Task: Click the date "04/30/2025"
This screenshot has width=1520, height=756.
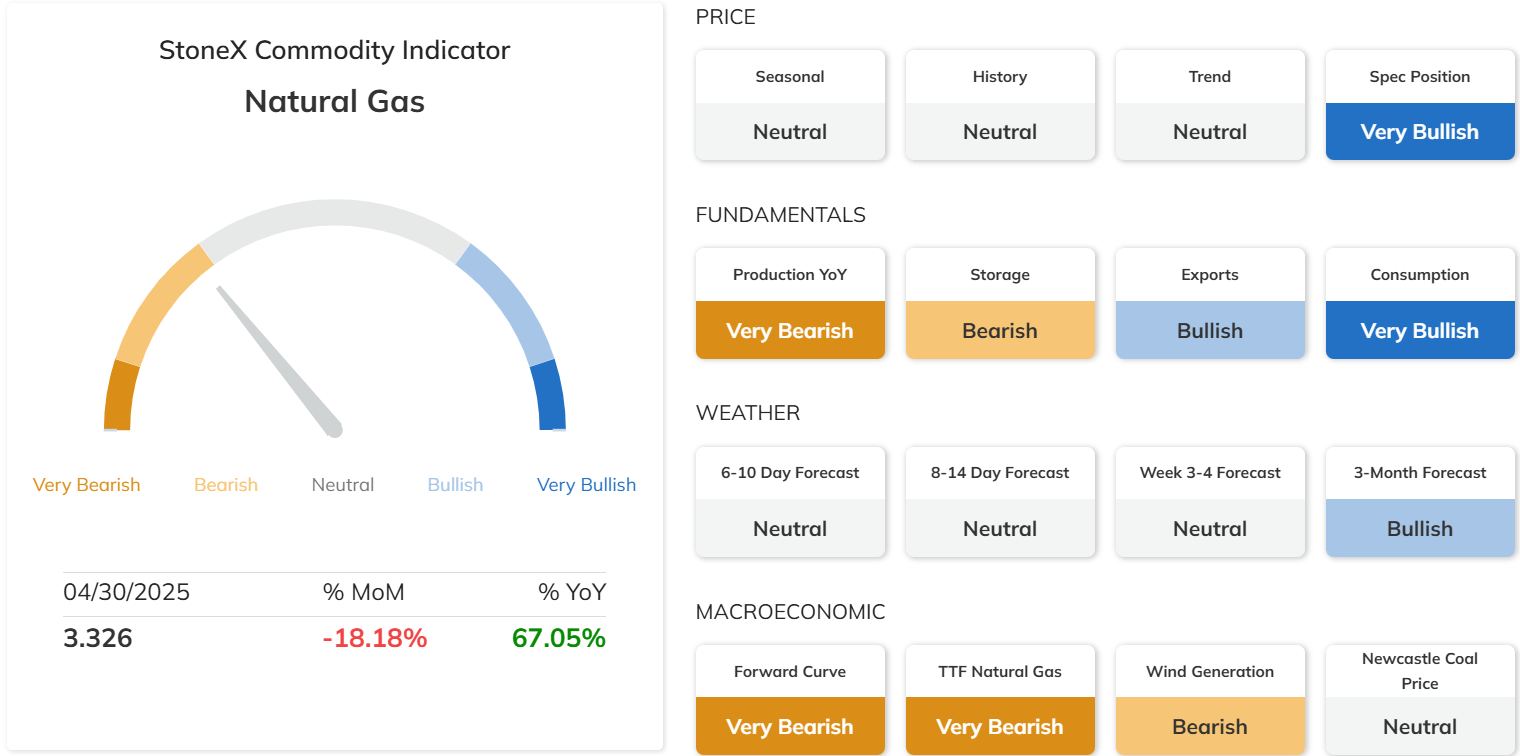Action: click(x=126, y=592)
